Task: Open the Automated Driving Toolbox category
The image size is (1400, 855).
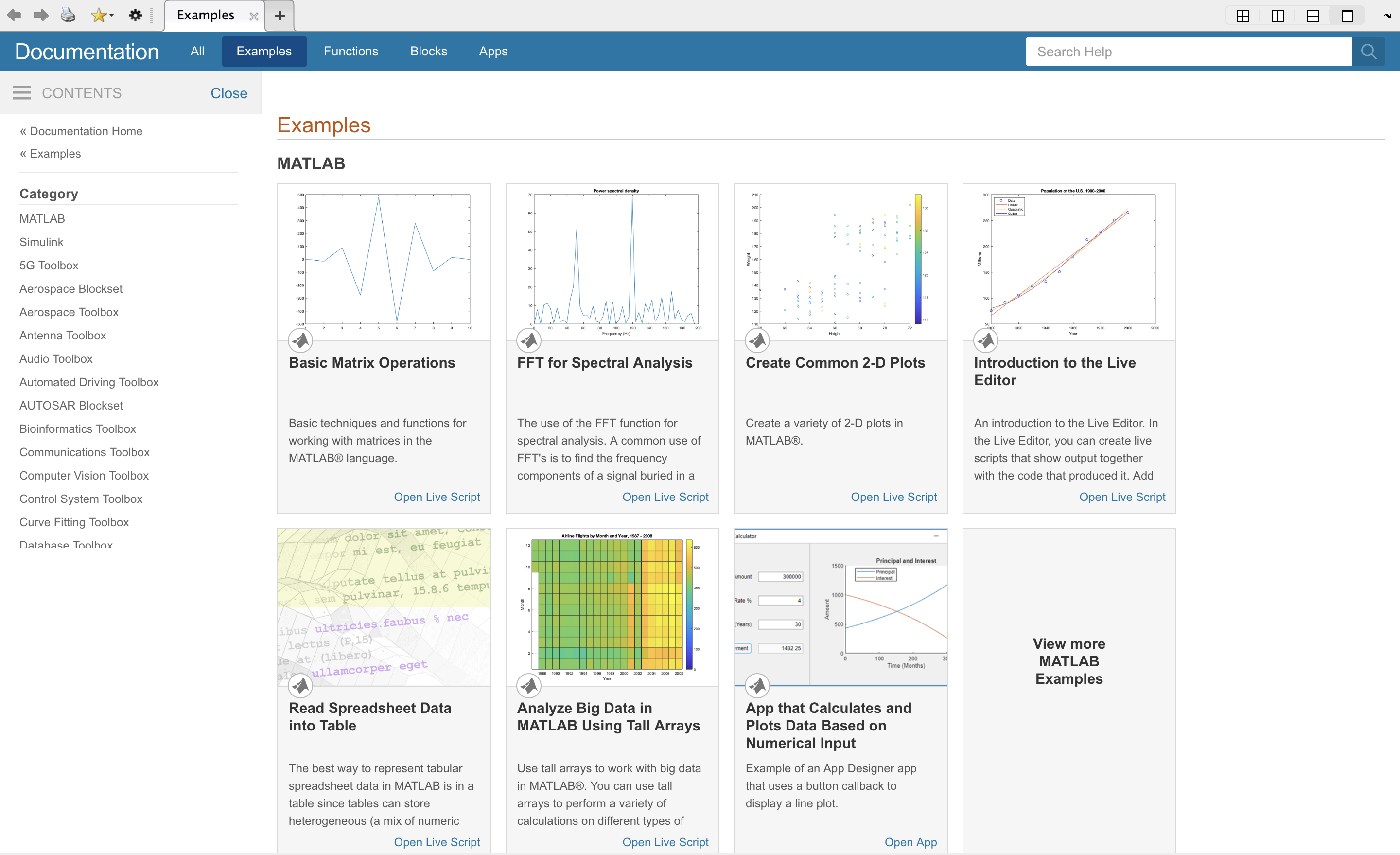Action: [89, 382]
